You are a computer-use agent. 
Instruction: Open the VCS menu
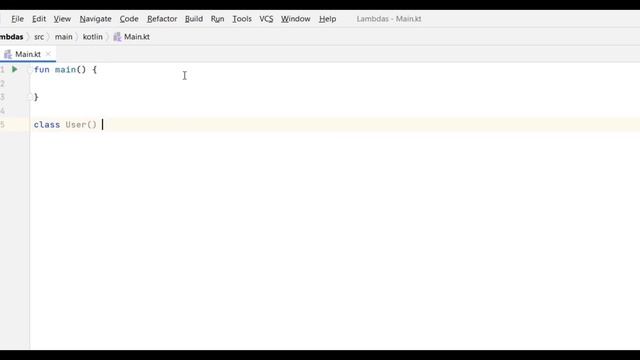[x=266, y=19]
